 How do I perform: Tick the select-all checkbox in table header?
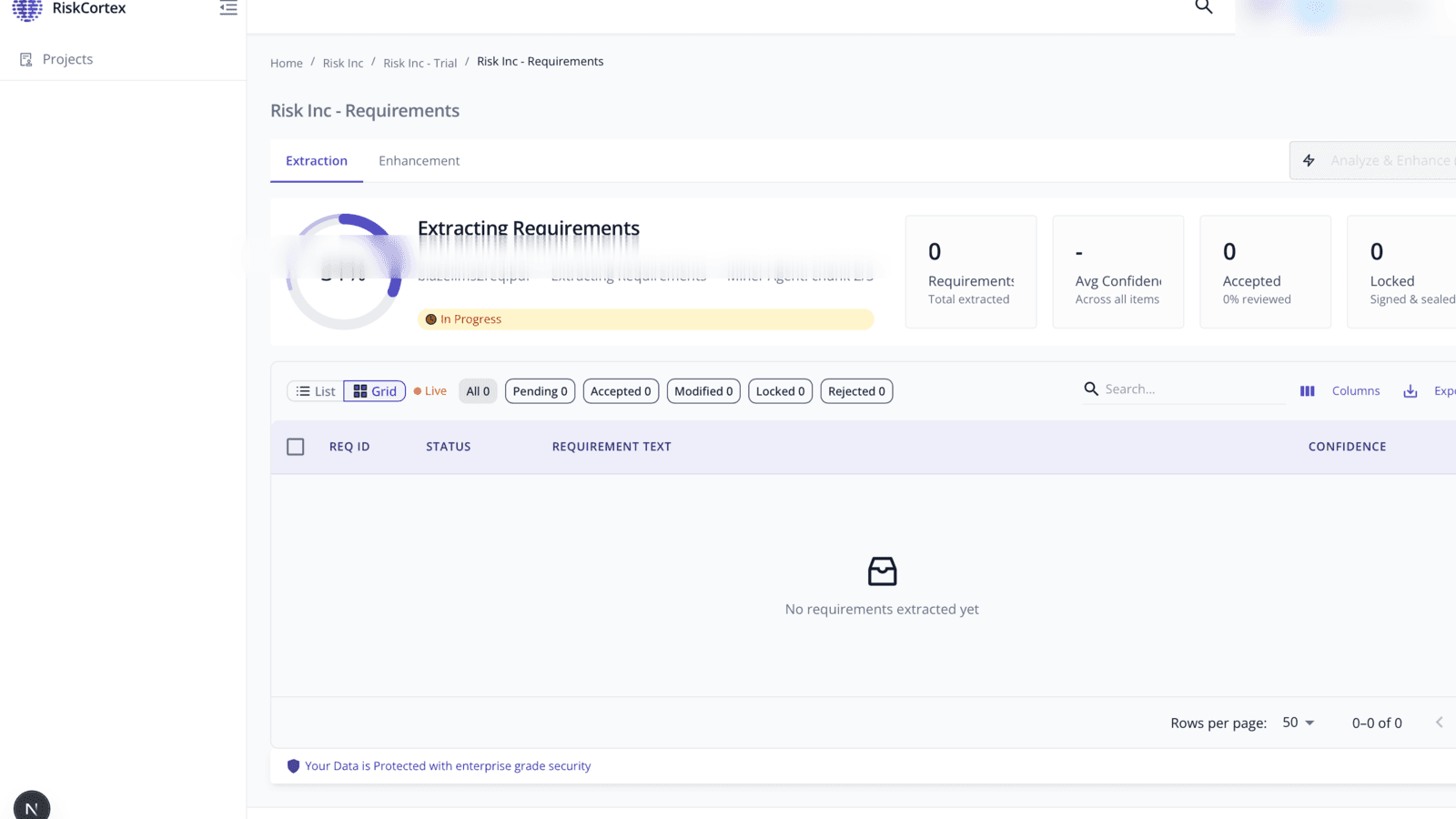coord(296,447)
